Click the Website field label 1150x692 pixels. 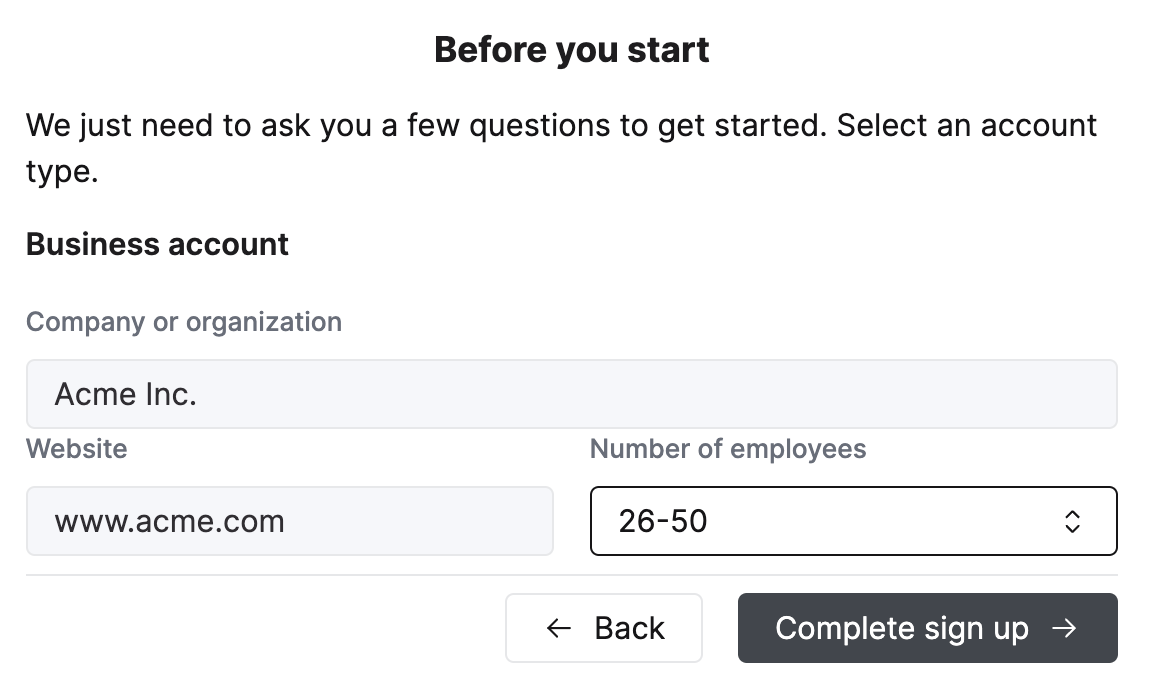pos(77,449)
